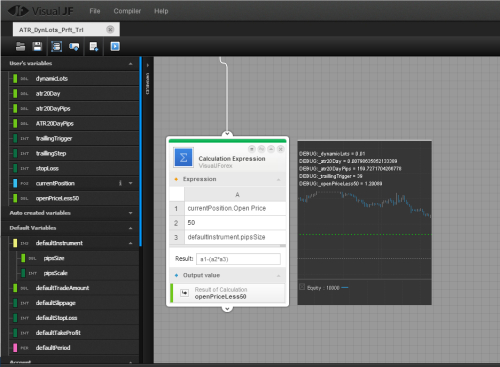Click the second round button in block header
500x367 pixels.
pyautogui.click(x=262, y=149)
